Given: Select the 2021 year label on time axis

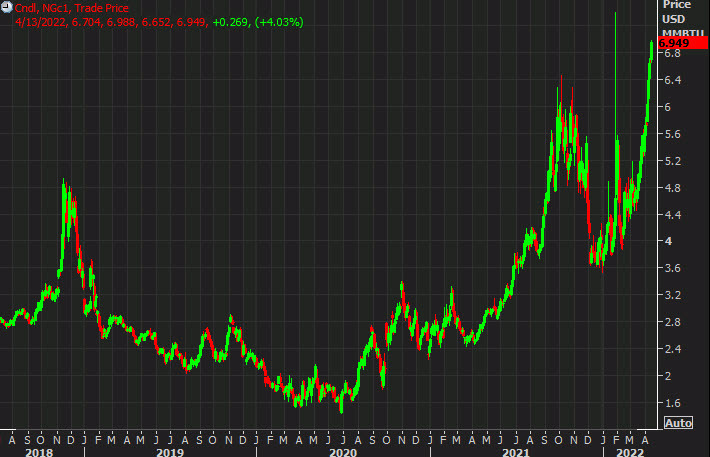Looking at the screenshot, I should pos(514,453).
